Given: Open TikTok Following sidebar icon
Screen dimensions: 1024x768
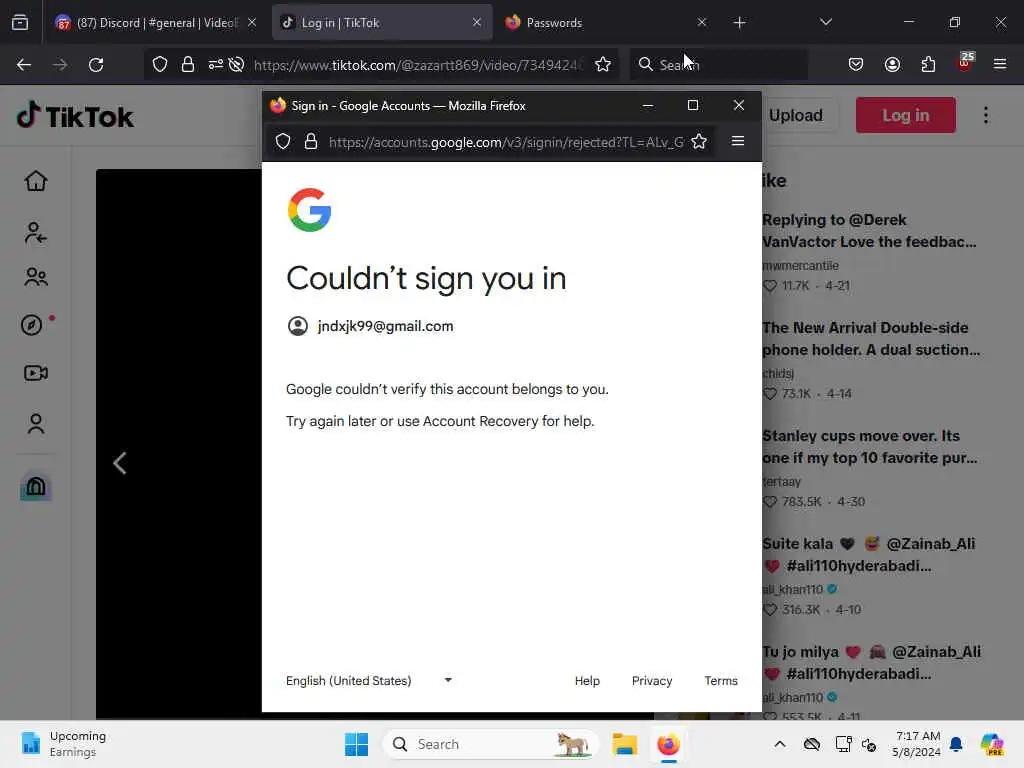Looking at the screenshot, I should point(36,232).
